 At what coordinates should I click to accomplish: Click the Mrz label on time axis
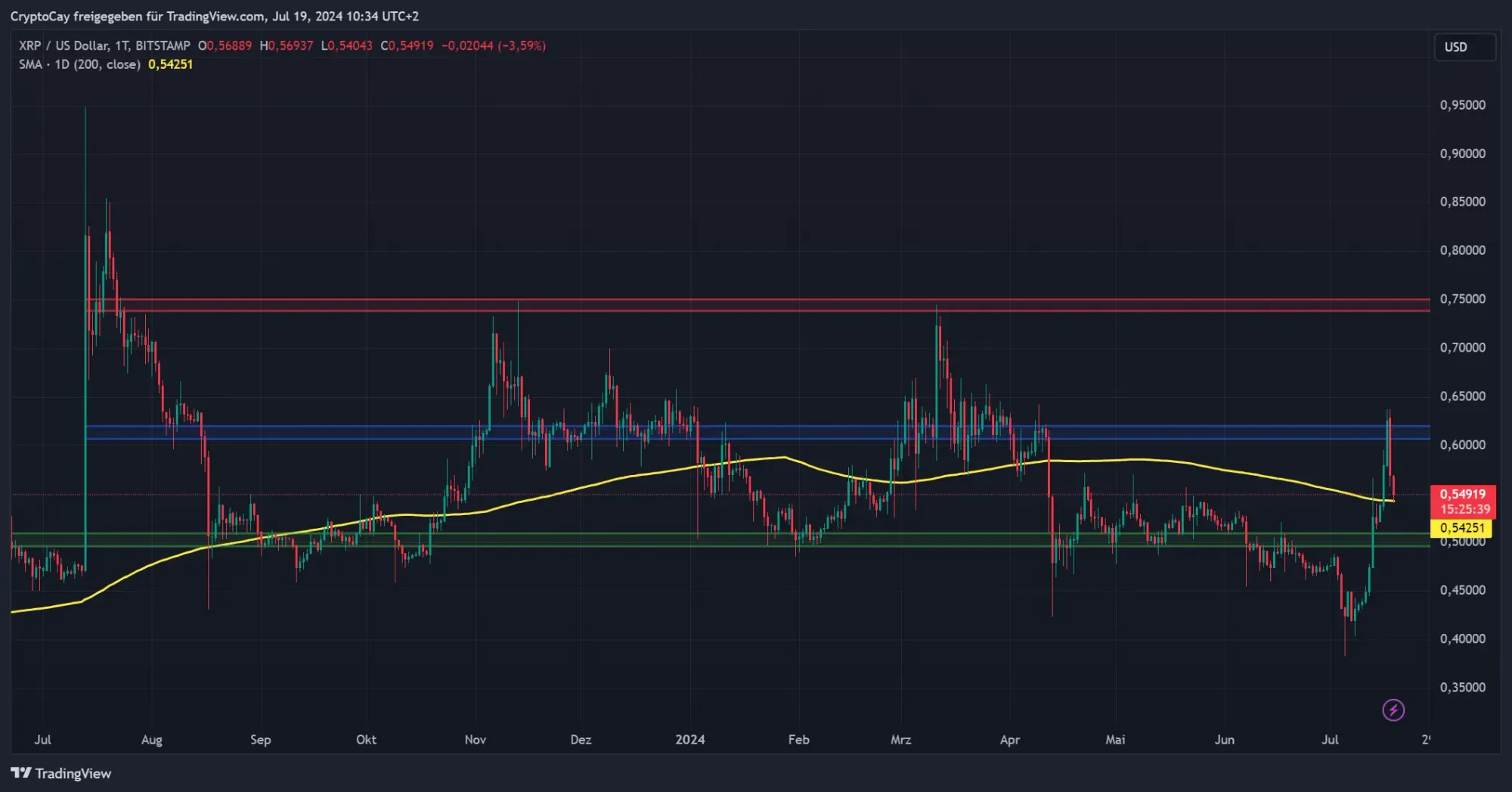[901, 739]
